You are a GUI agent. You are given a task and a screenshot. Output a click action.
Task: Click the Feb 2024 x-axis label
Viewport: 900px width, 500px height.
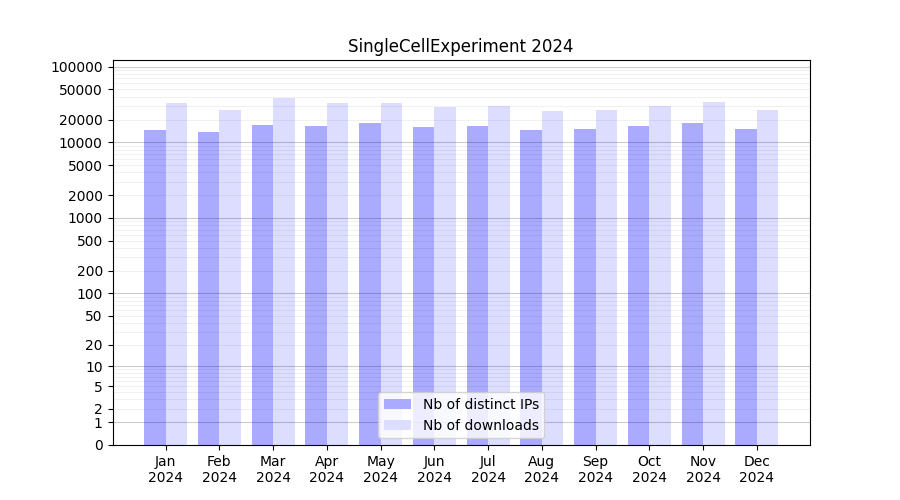[x=219, y=469]
